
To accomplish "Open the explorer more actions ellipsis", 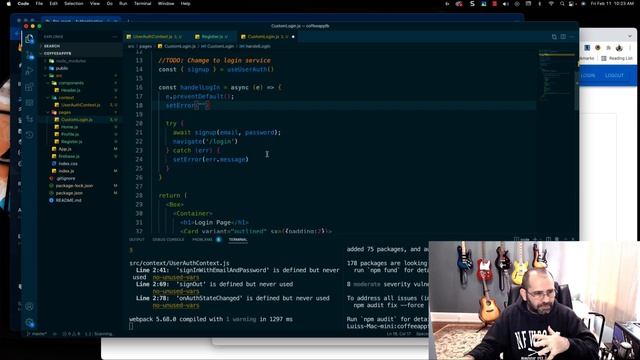I will coord(115,37).
